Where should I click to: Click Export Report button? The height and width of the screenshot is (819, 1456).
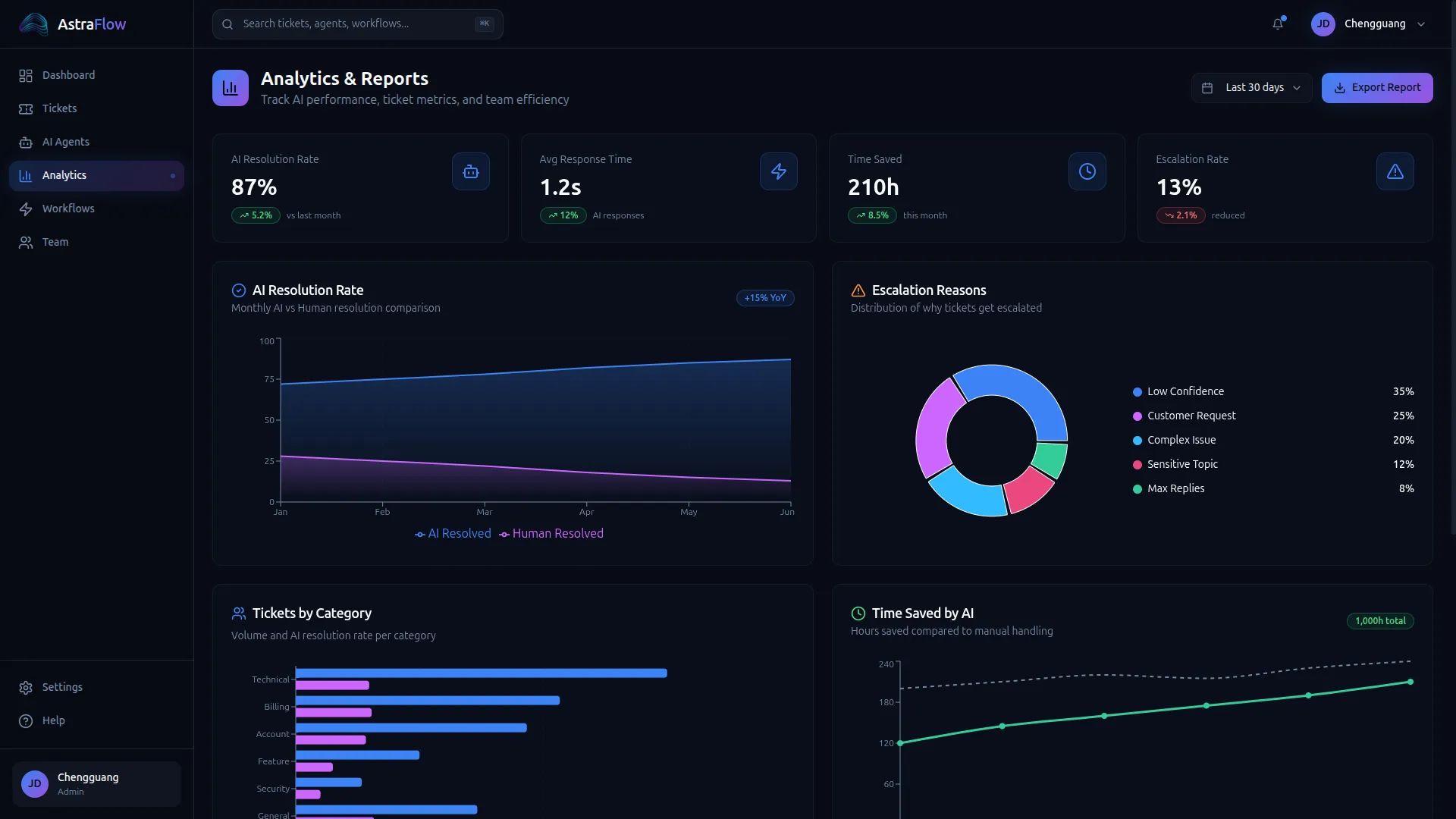pyautogui.click(x=1377, y=88)
